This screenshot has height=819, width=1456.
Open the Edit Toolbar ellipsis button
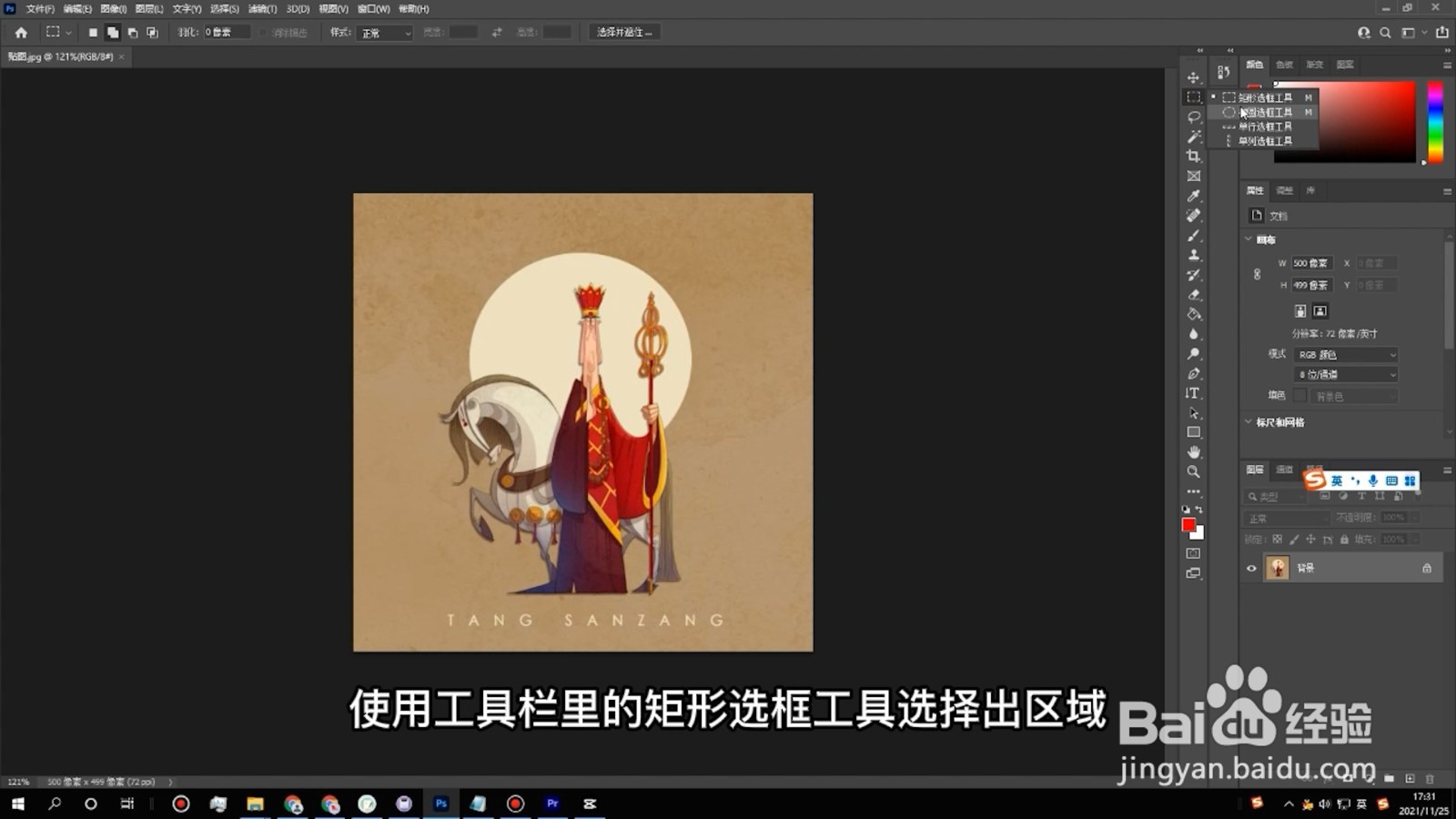pyautogui.click(x=1193, y=491)
